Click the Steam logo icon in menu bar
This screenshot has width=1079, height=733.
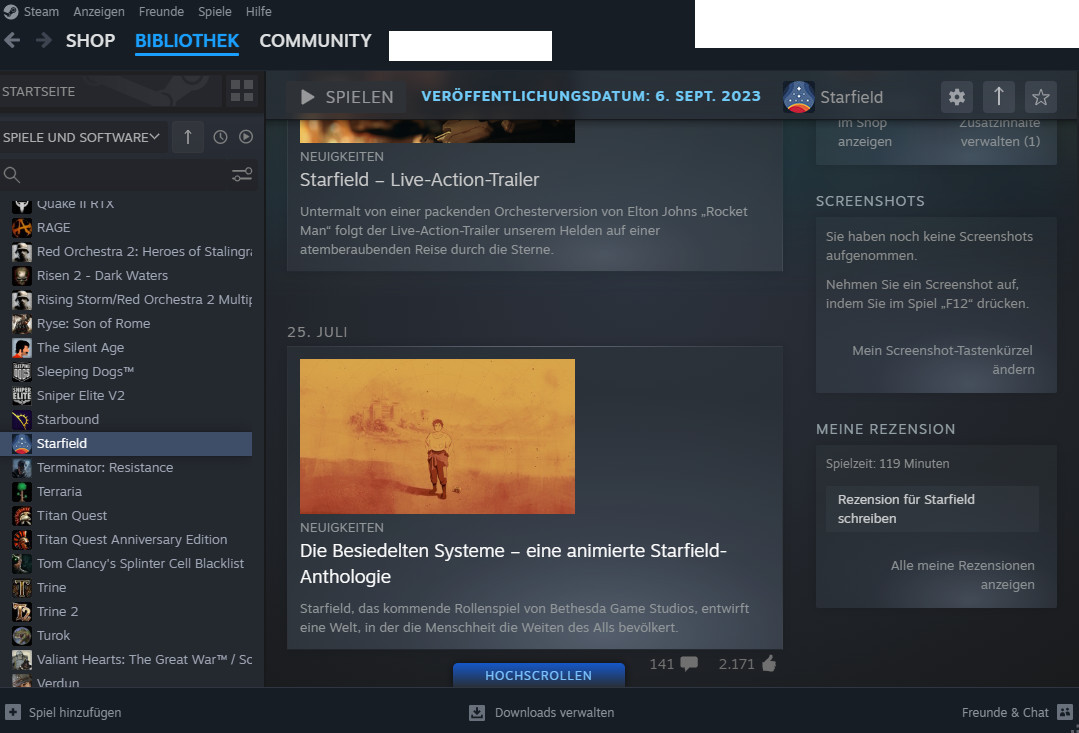point(11,11)
